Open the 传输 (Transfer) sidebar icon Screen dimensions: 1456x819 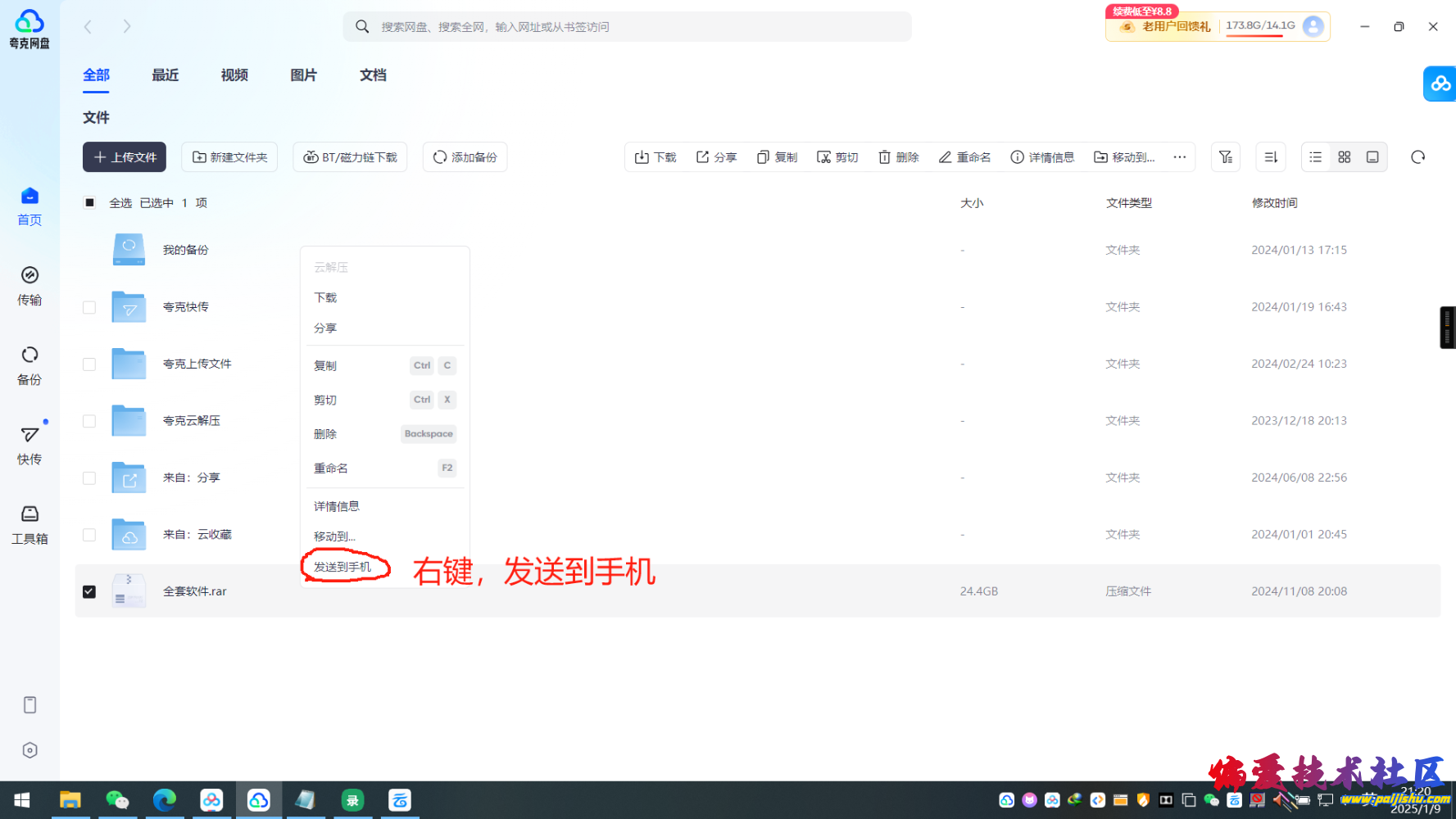[29, 285]
